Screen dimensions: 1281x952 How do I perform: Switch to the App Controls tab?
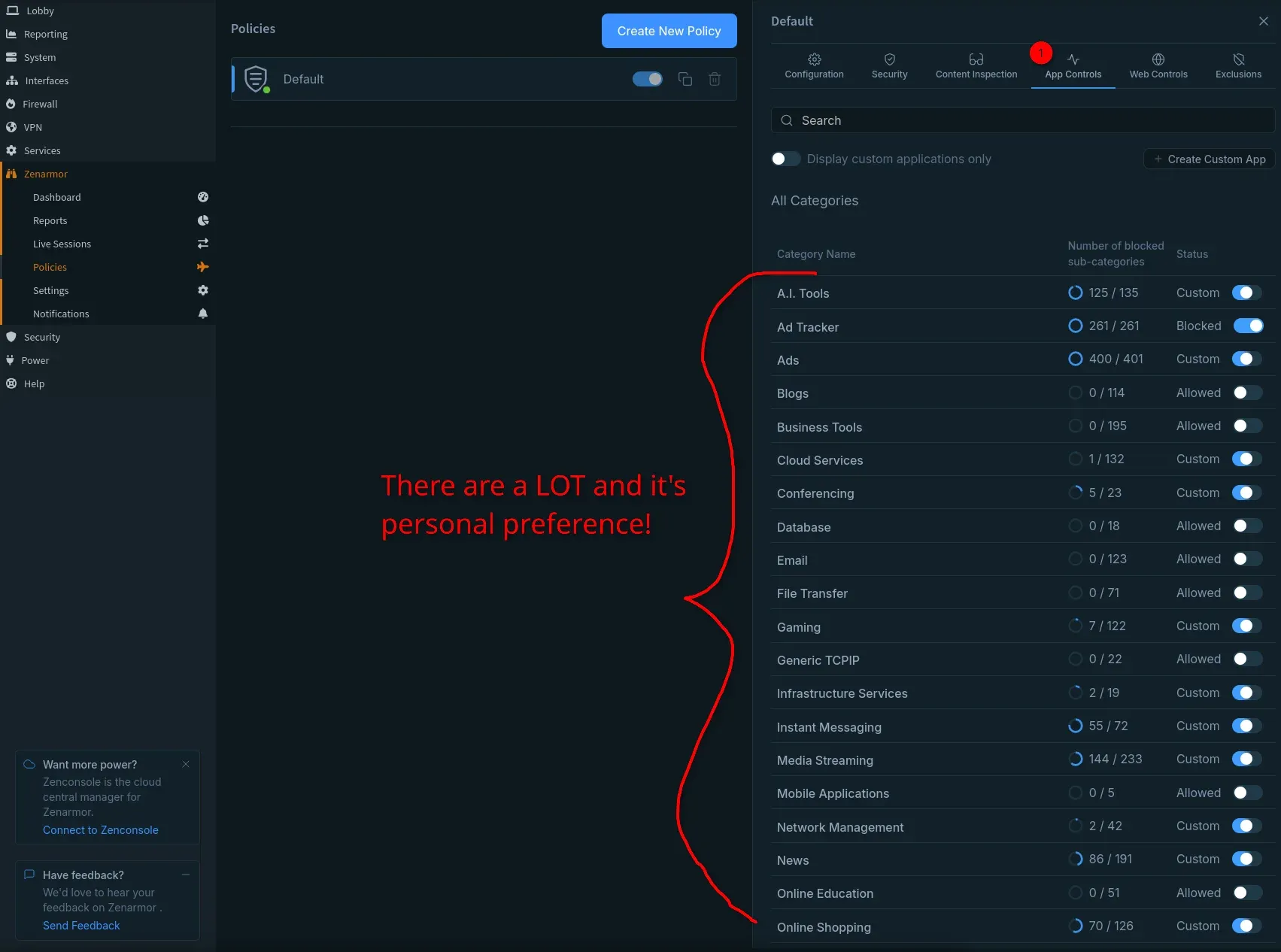[1073, 66]
